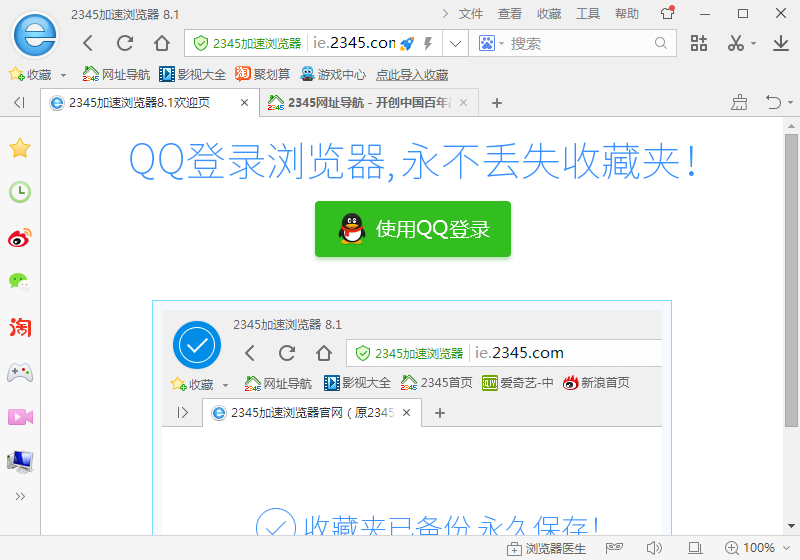Expand the favorites bar dropdown arrow

click(63, 75)
